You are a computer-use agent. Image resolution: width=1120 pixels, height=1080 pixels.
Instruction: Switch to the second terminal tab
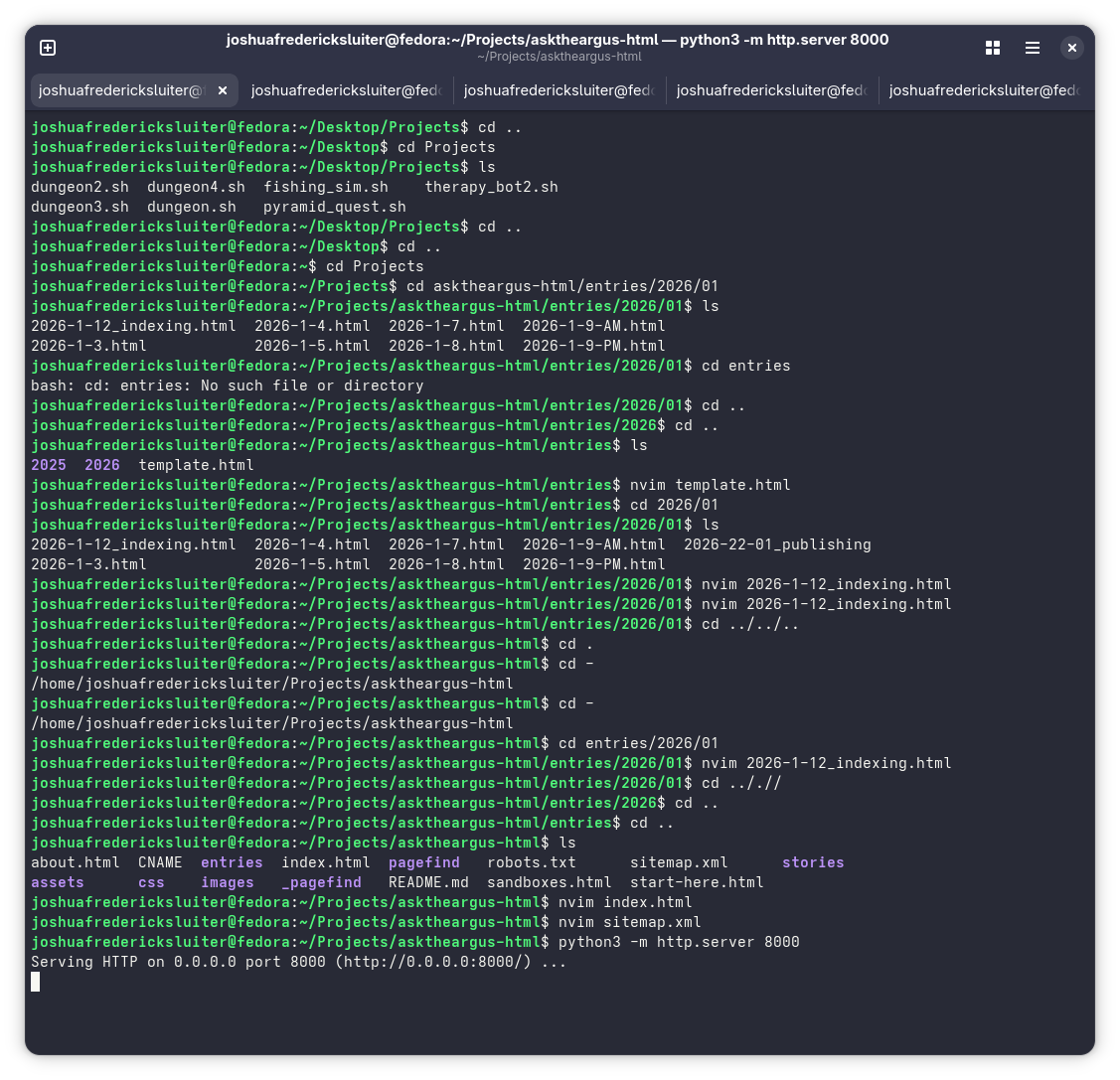[346, 89]
